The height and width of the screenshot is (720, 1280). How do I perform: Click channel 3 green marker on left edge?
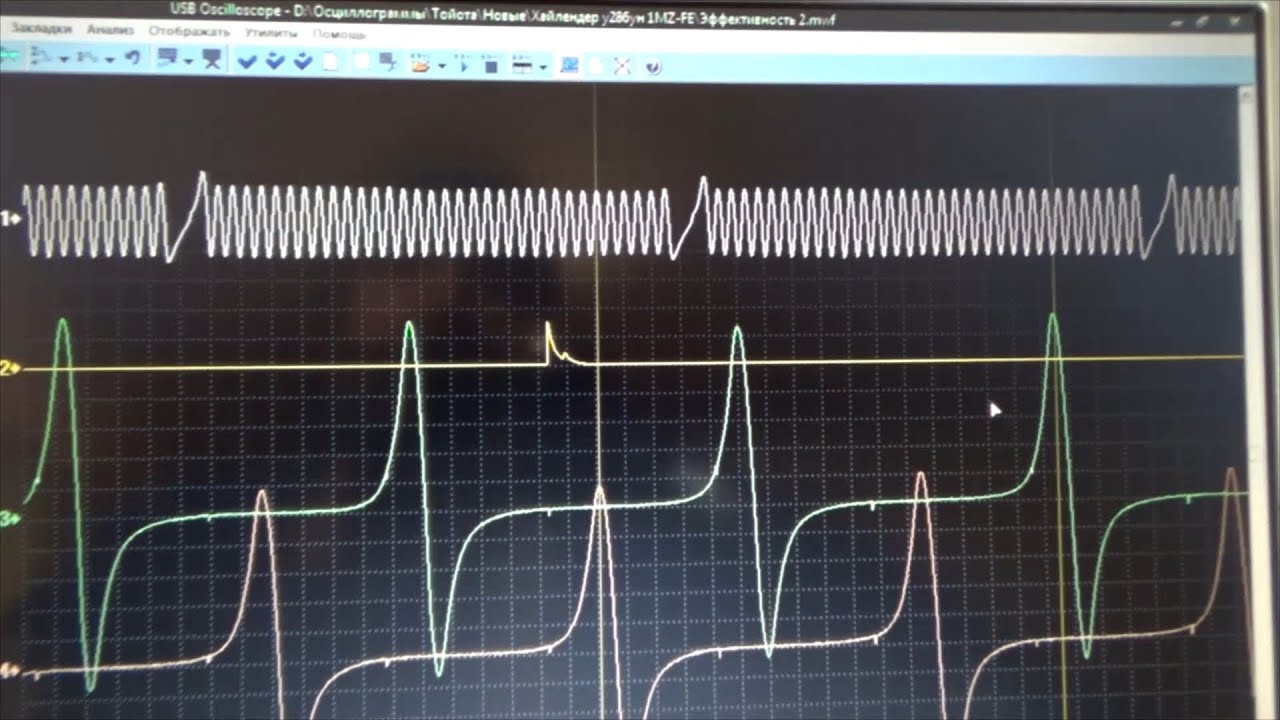(x=8, y=518)
